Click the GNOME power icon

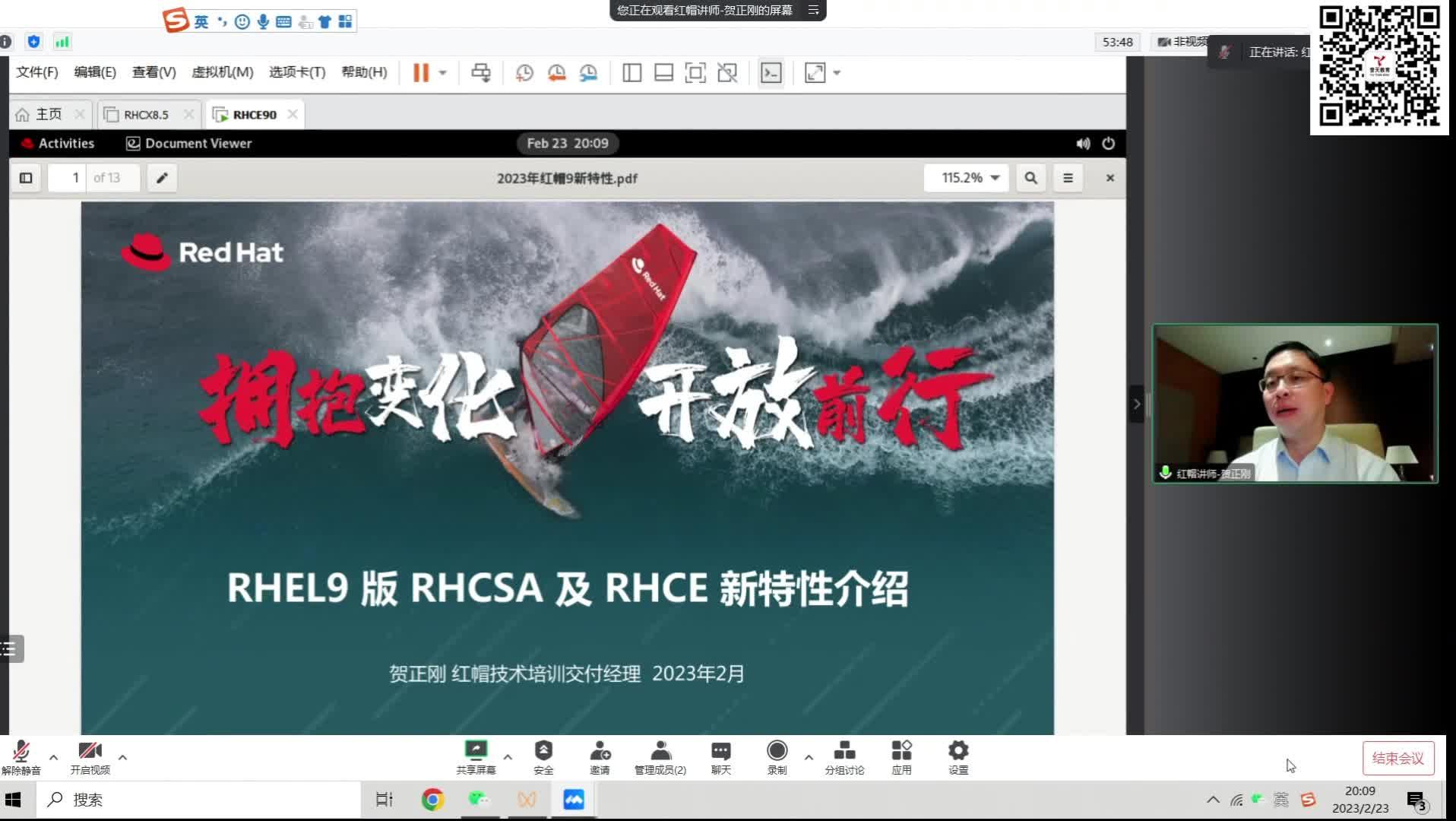tap(1109, 143)
